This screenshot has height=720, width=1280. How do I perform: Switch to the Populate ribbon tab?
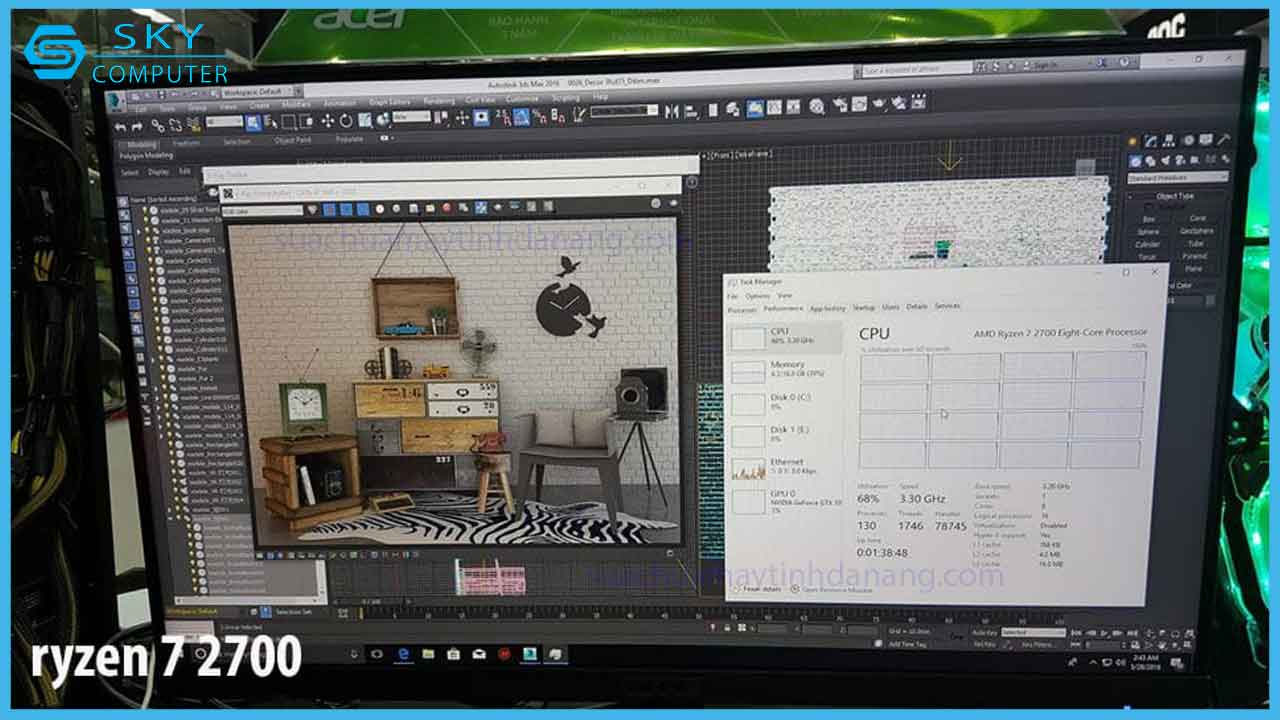pyautogui.click(x=349, y=139)
